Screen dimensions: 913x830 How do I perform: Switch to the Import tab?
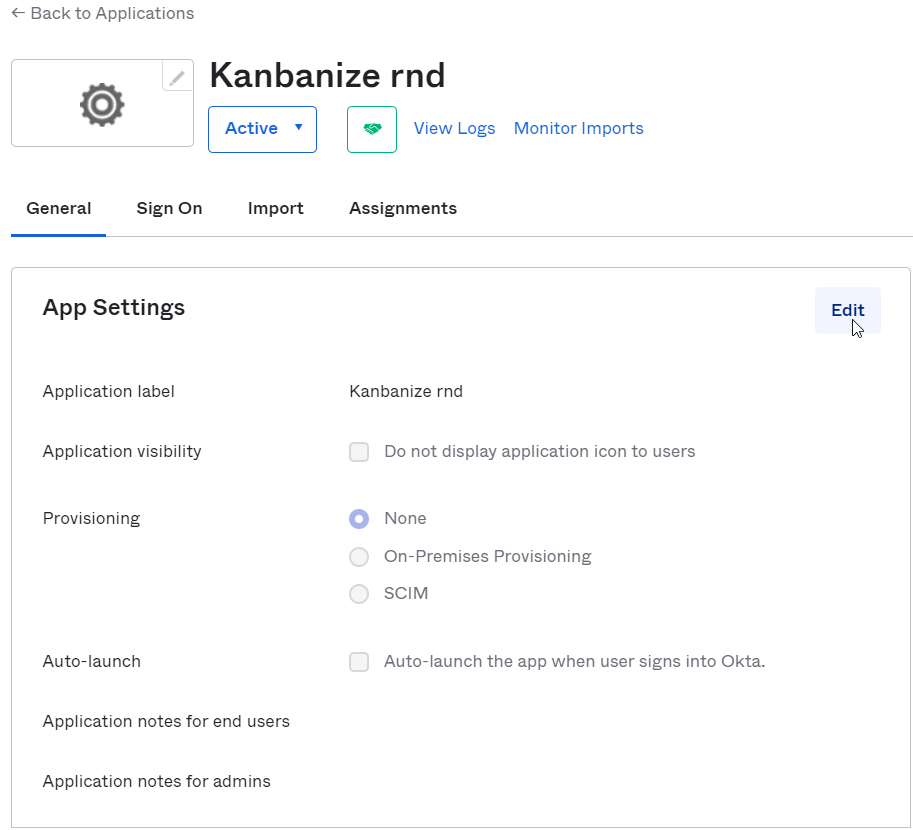(275, 208)
